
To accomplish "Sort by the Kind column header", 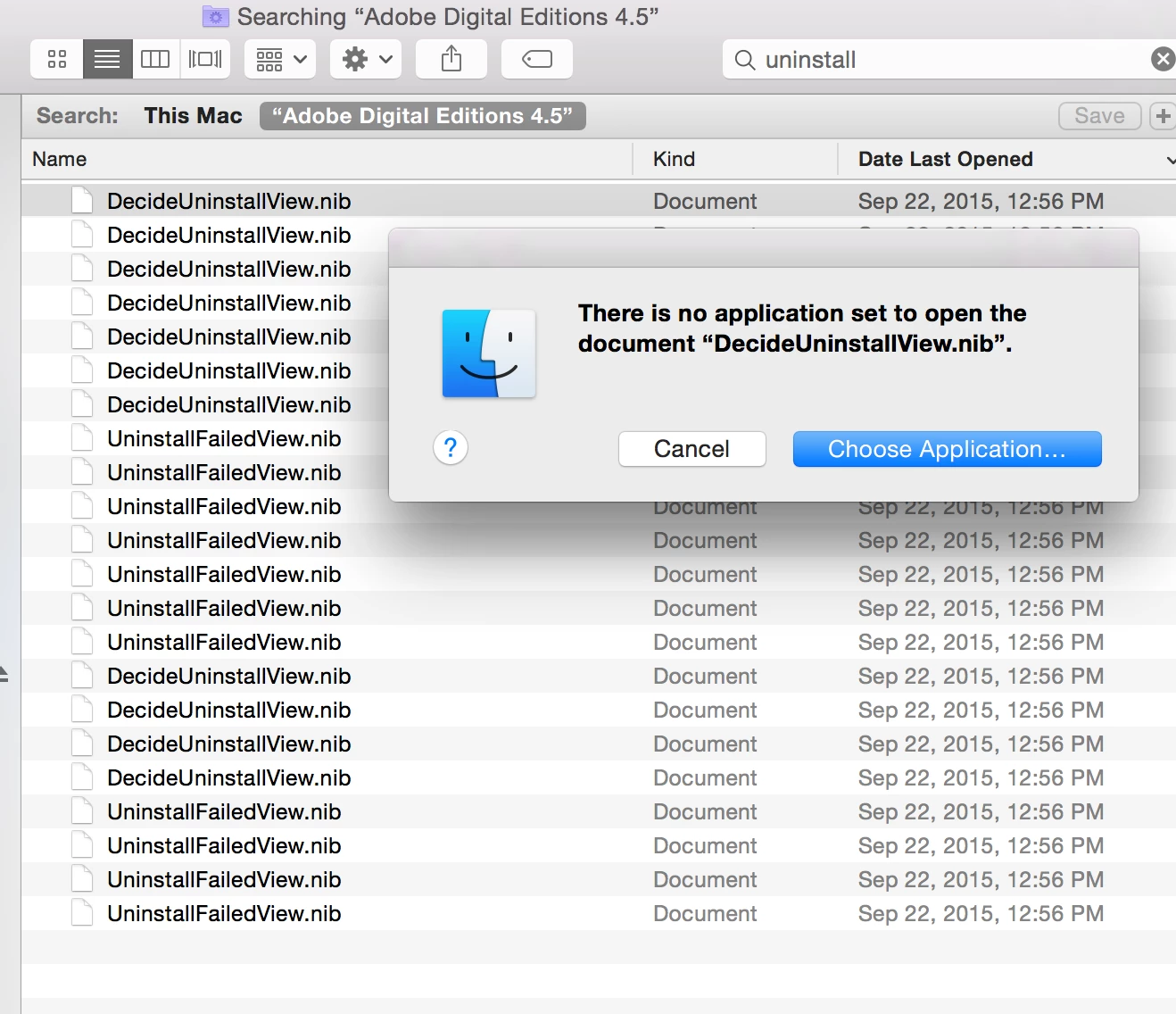I will click(735, 159).
